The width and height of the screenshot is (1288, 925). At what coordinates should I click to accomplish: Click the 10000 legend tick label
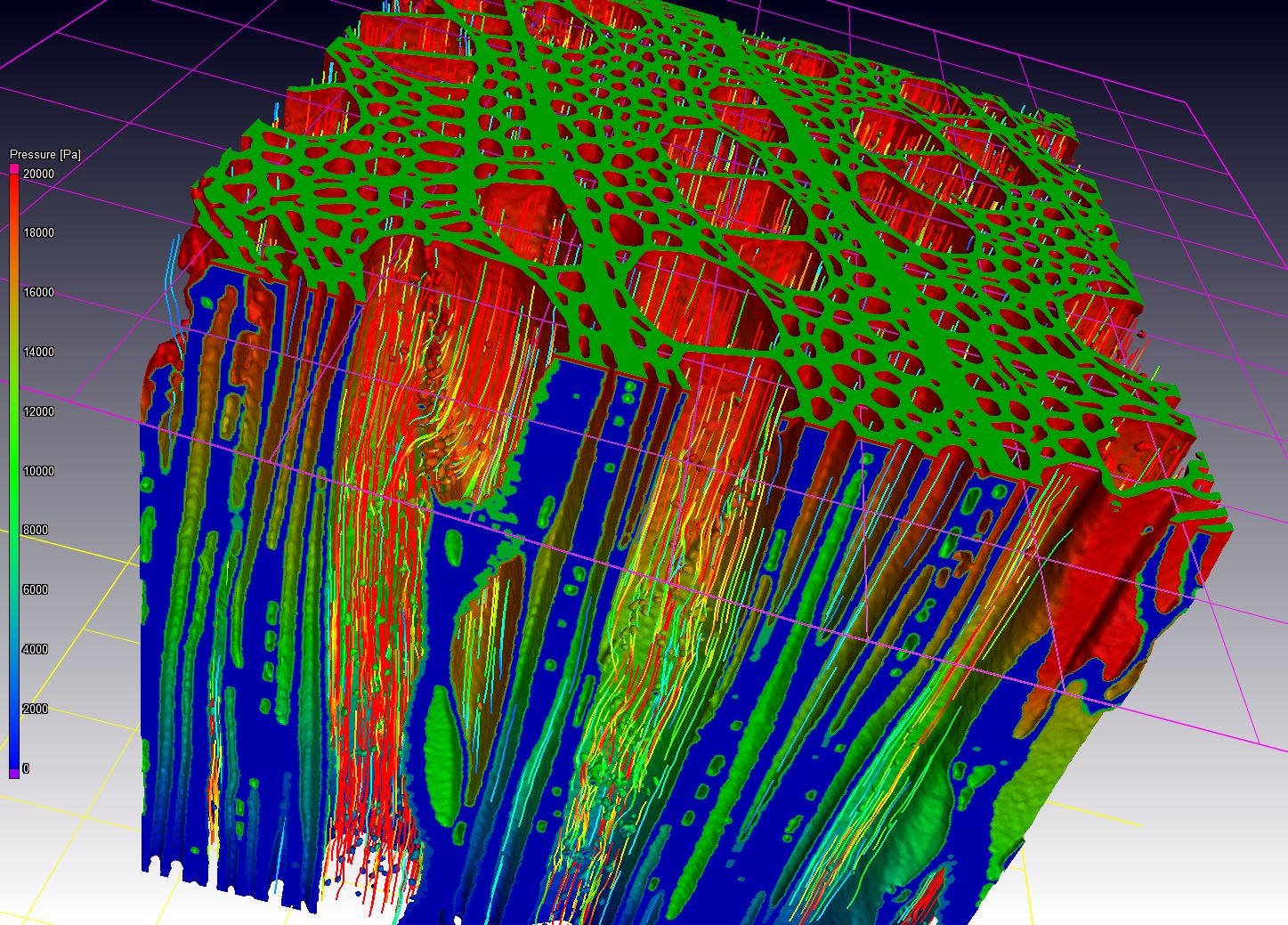(38, 471)
